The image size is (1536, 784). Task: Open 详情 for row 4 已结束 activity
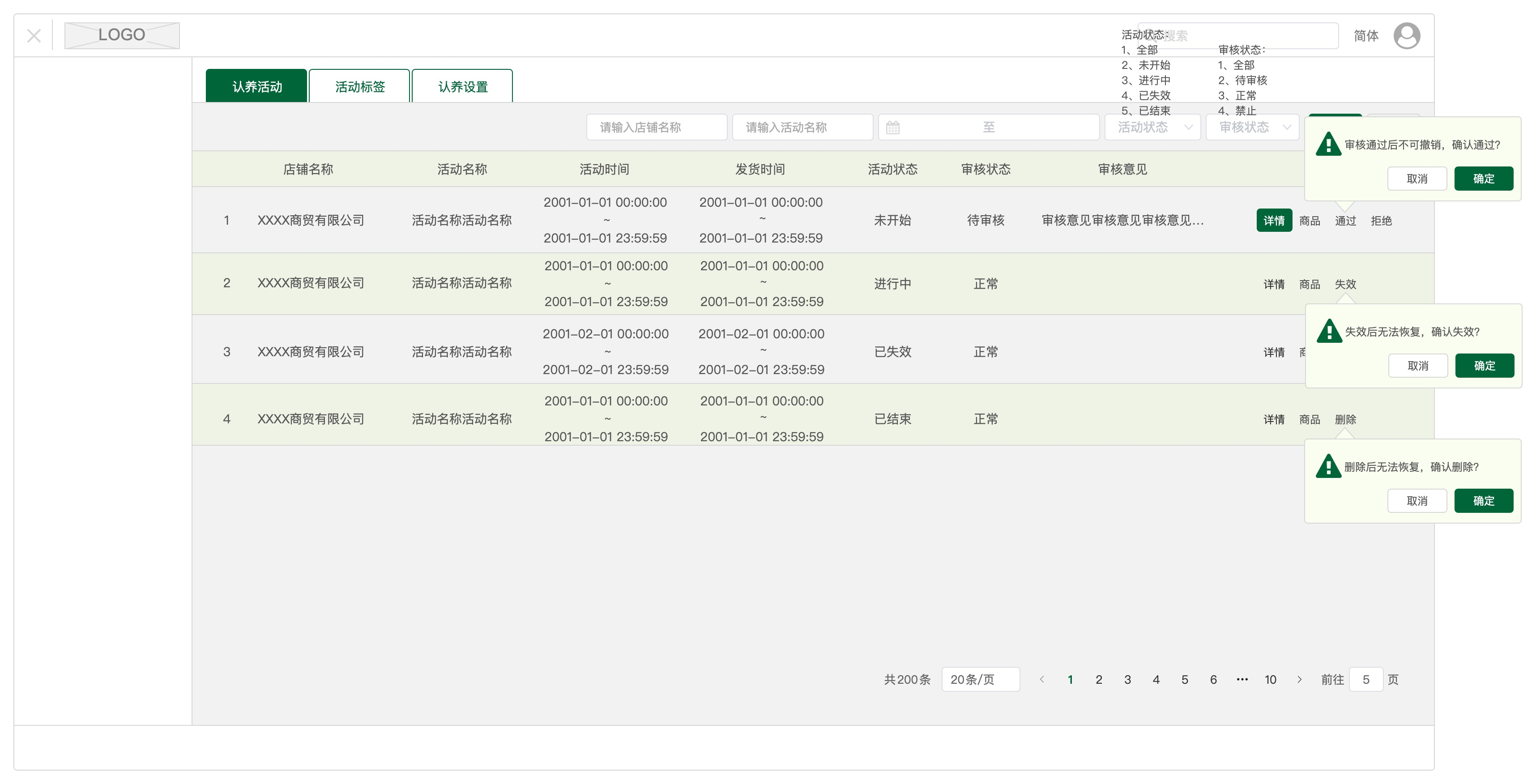coord(1274,420)
